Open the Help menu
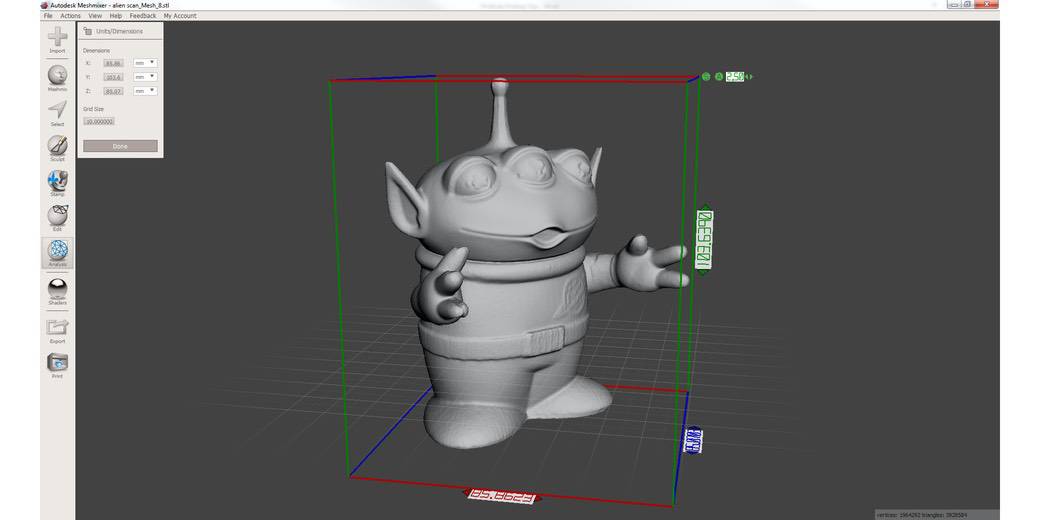 (115, 15)
